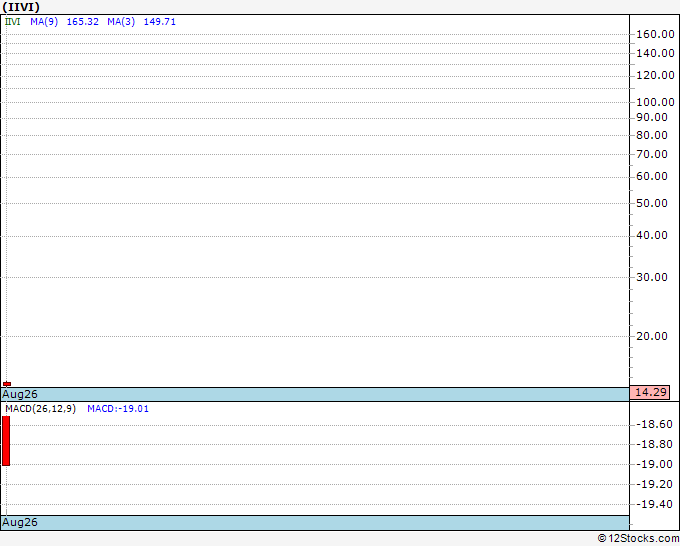
Task: Select the 165.32 moving average value
Action: pyautogui.click(x=83, y=22)
